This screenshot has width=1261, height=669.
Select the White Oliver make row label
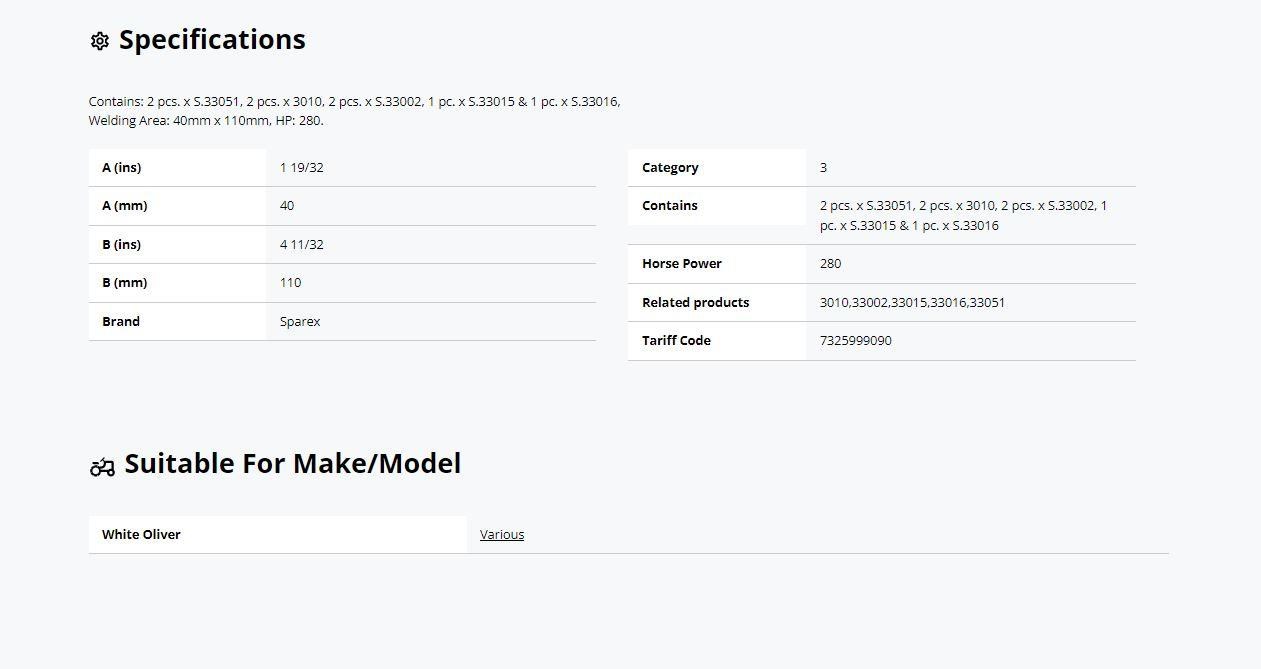coord(141,535)
